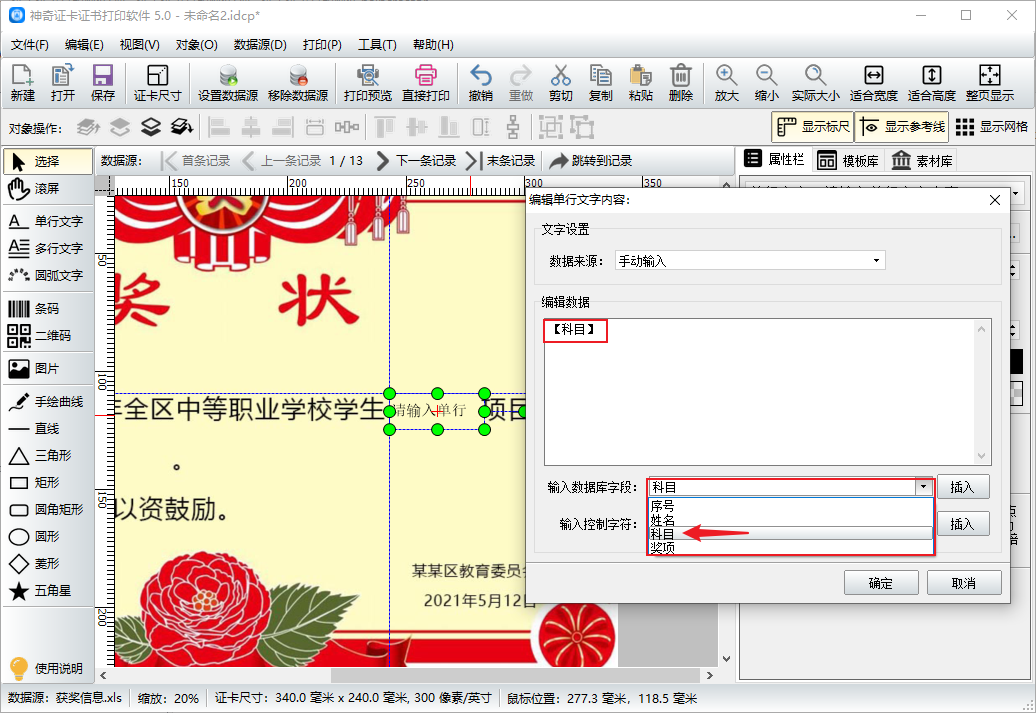Click inside the 编辑数据 text area
Screen dimensions: 1036x713
coord(759,393)
